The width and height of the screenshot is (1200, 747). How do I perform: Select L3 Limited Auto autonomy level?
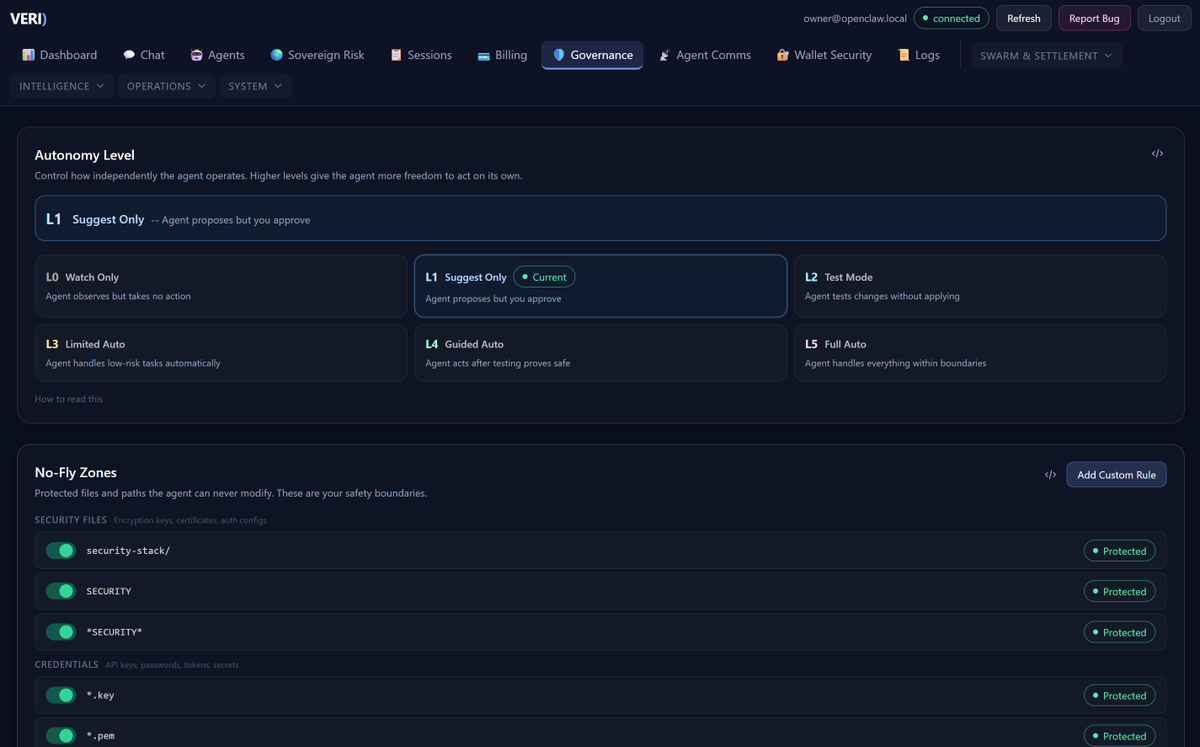coord(221,353)
